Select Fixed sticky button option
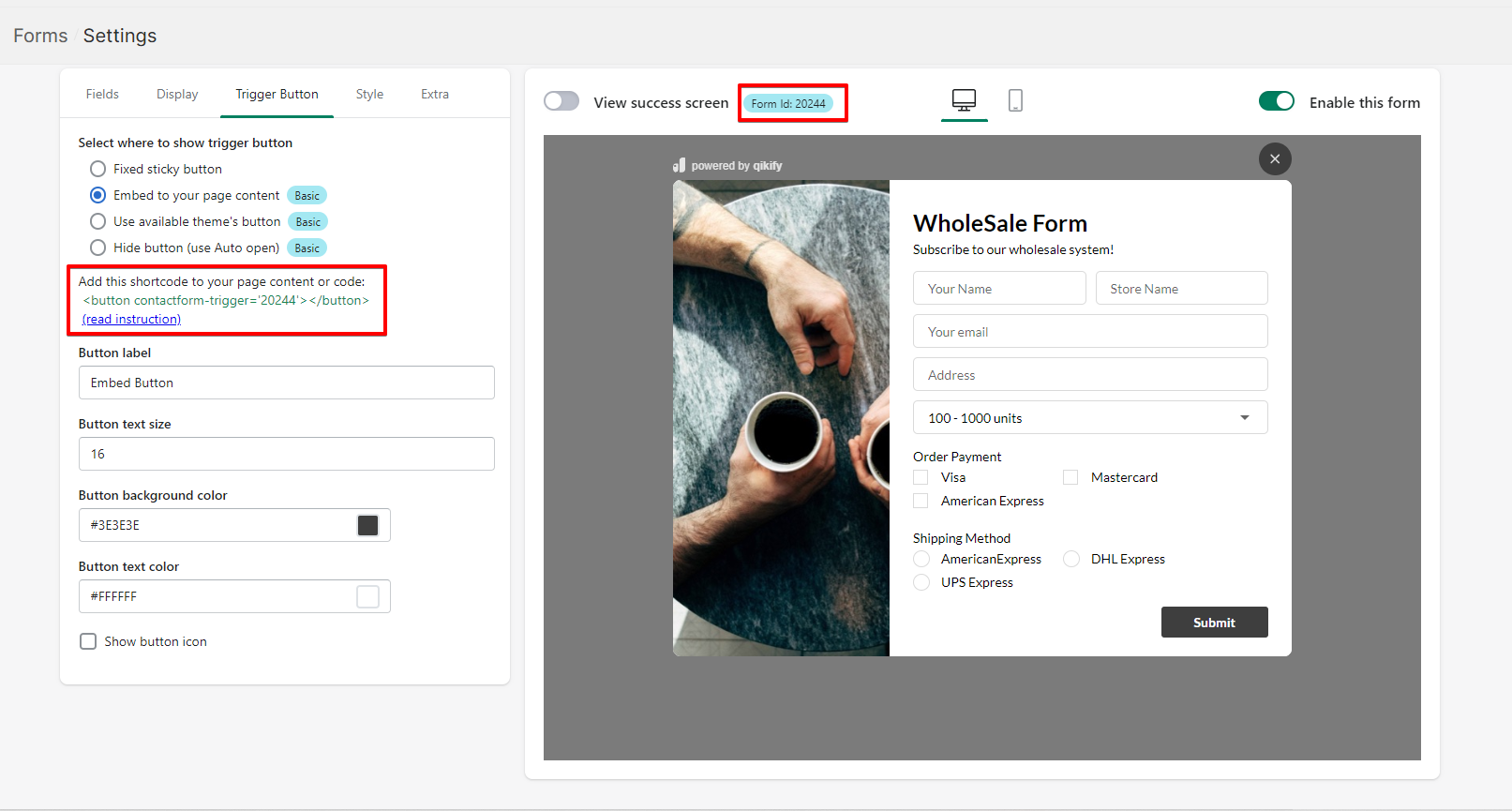1512x811 pixels. point(97,169)
